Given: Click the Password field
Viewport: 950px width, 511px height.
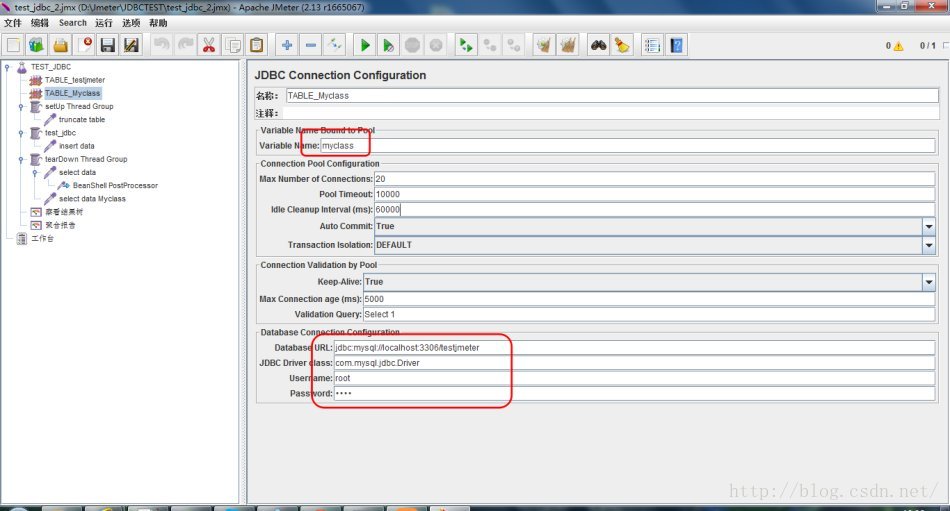Looking at the screenshot, I should tap(634, 393).
